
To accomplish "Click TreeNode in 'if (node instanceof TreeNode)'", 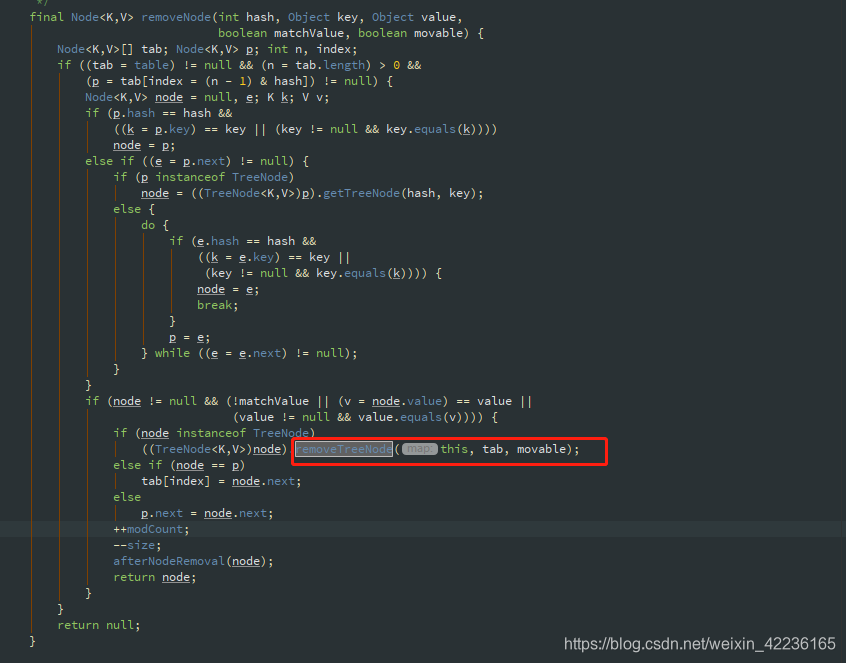I will (x=281, y=433).
